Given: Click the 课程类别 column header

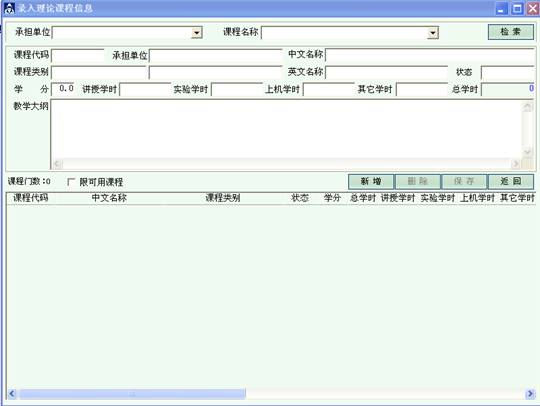Looking at the screenshot, I should click(222, 198).
